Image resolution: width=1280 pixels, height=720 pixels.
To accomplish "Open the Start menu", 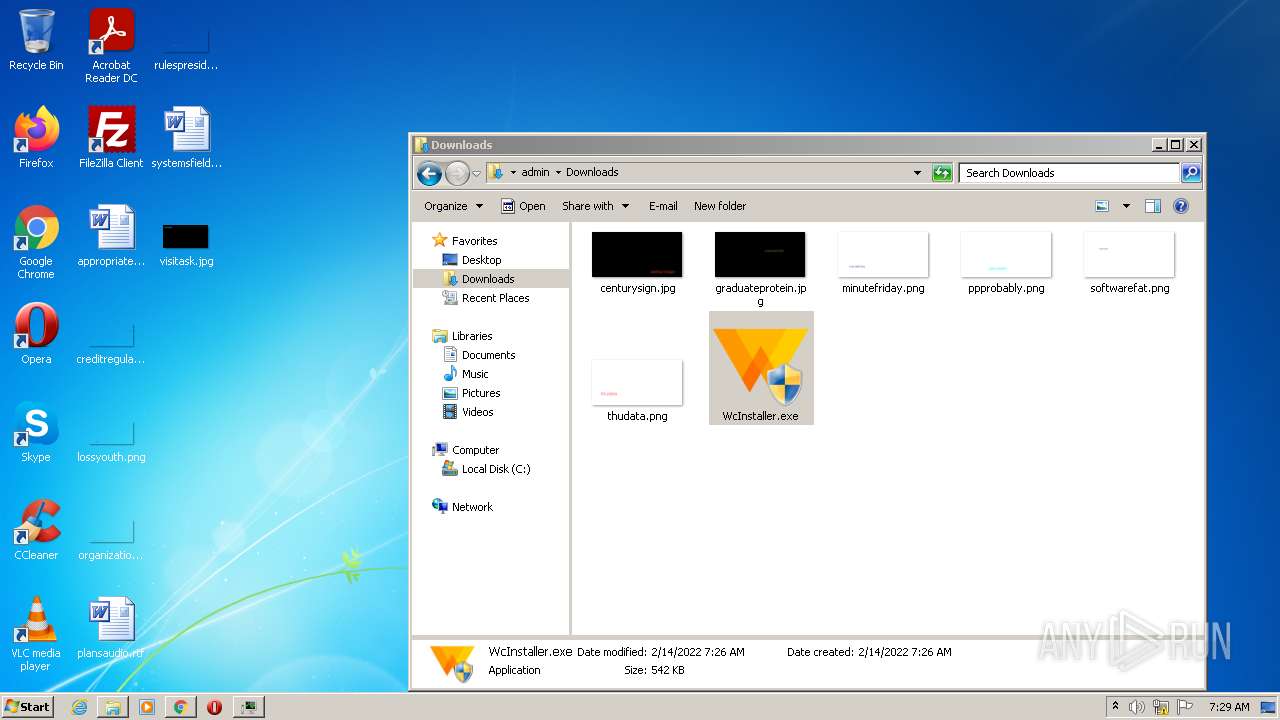I will [x=28, y=706].
